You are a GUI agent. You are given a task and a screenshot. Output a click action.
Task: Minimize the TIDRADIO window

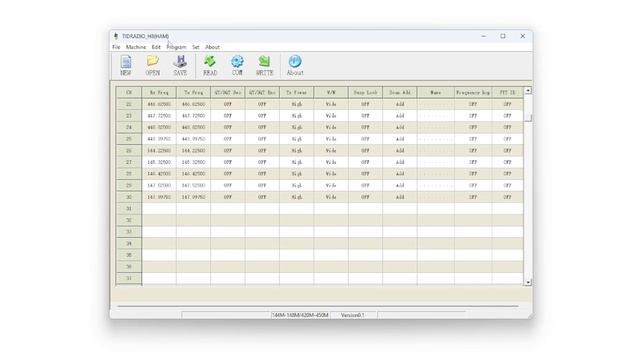(x=484, y=36)
